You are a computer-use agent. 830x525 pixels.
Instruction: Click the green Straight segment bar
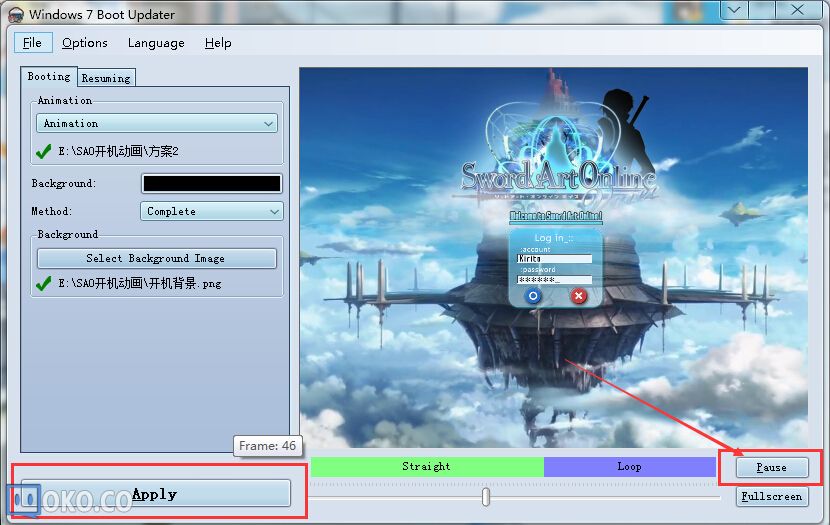[427, 466]
